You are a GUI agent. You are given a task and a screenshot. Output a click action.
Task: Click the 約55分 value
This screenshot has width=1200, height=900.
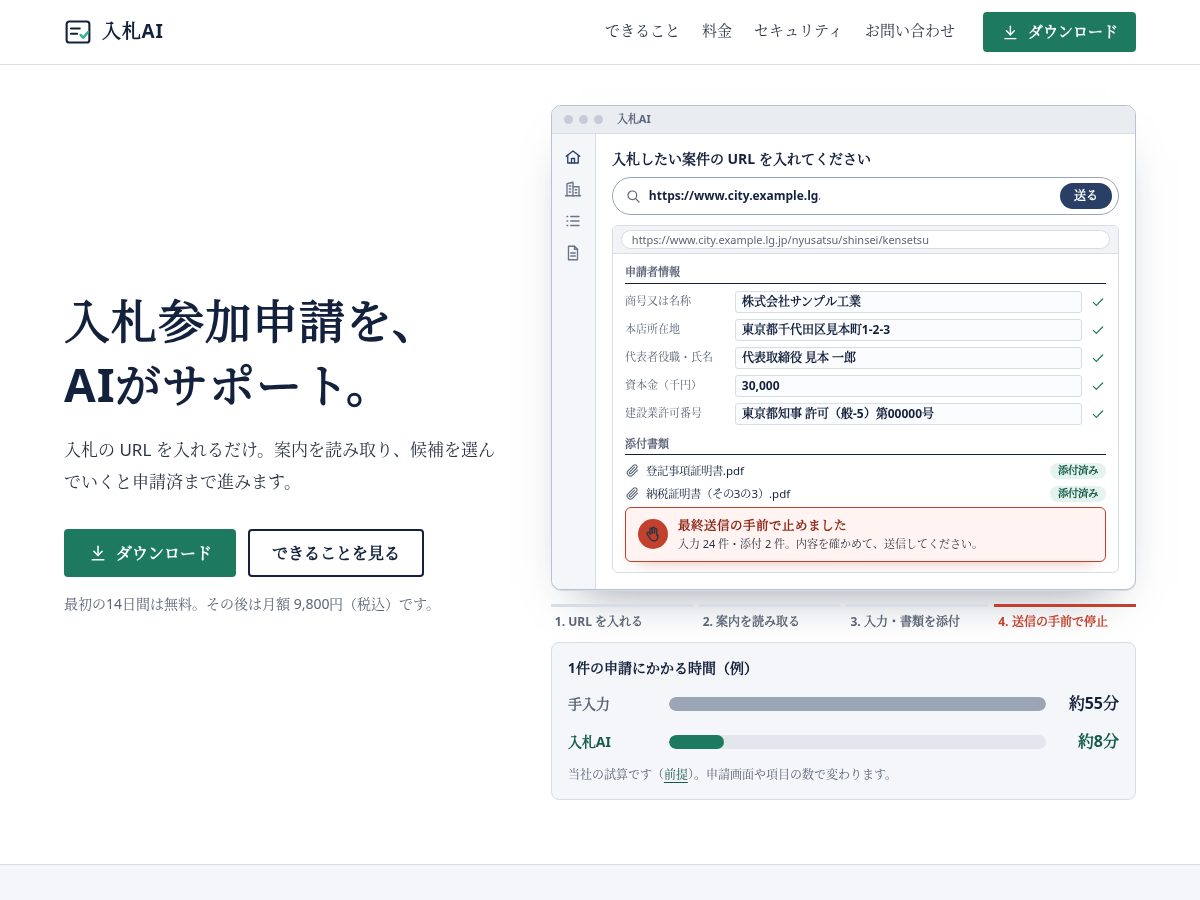1093,704
